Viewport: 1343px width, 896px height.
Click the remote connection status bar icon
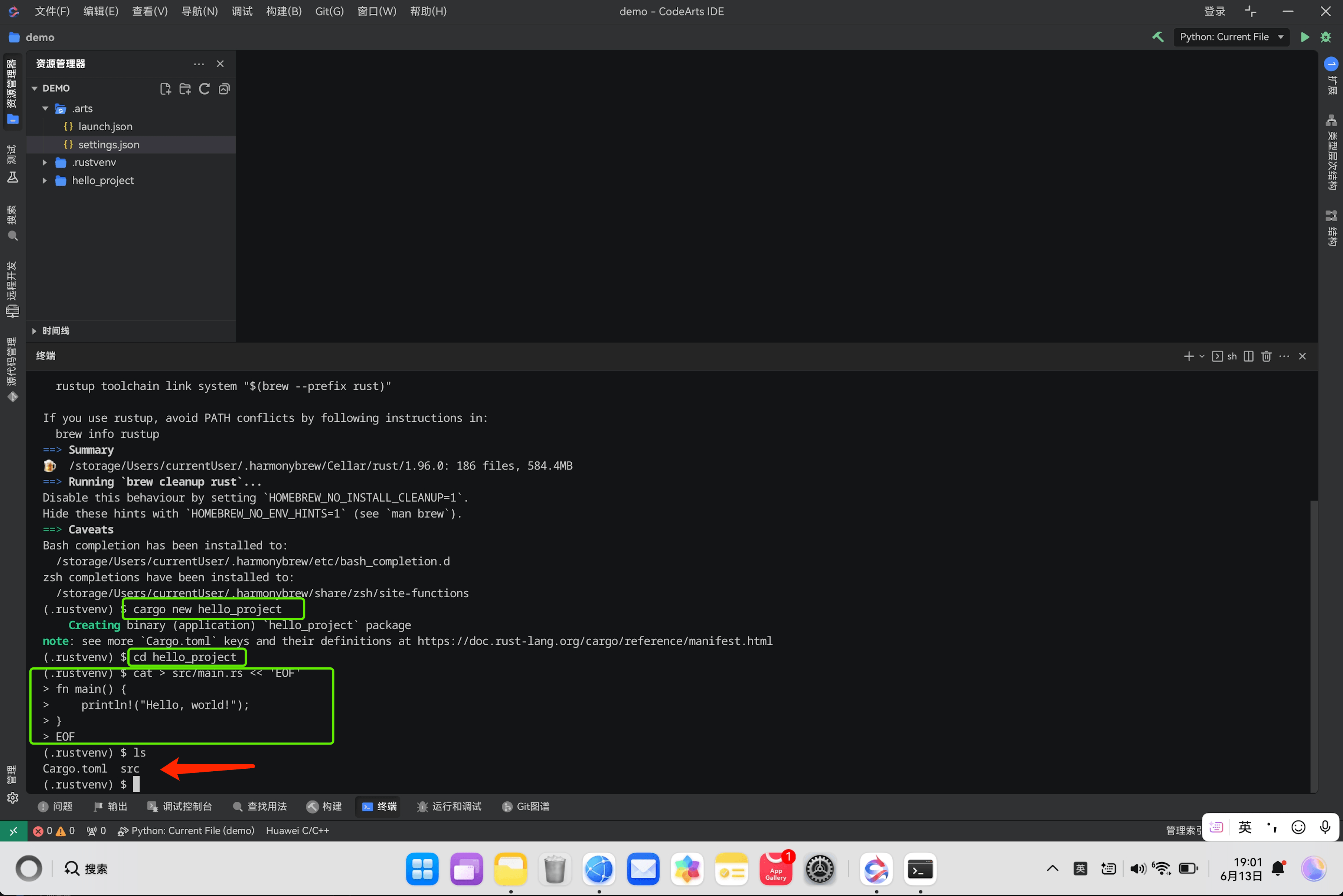click(x=13, y=831)
